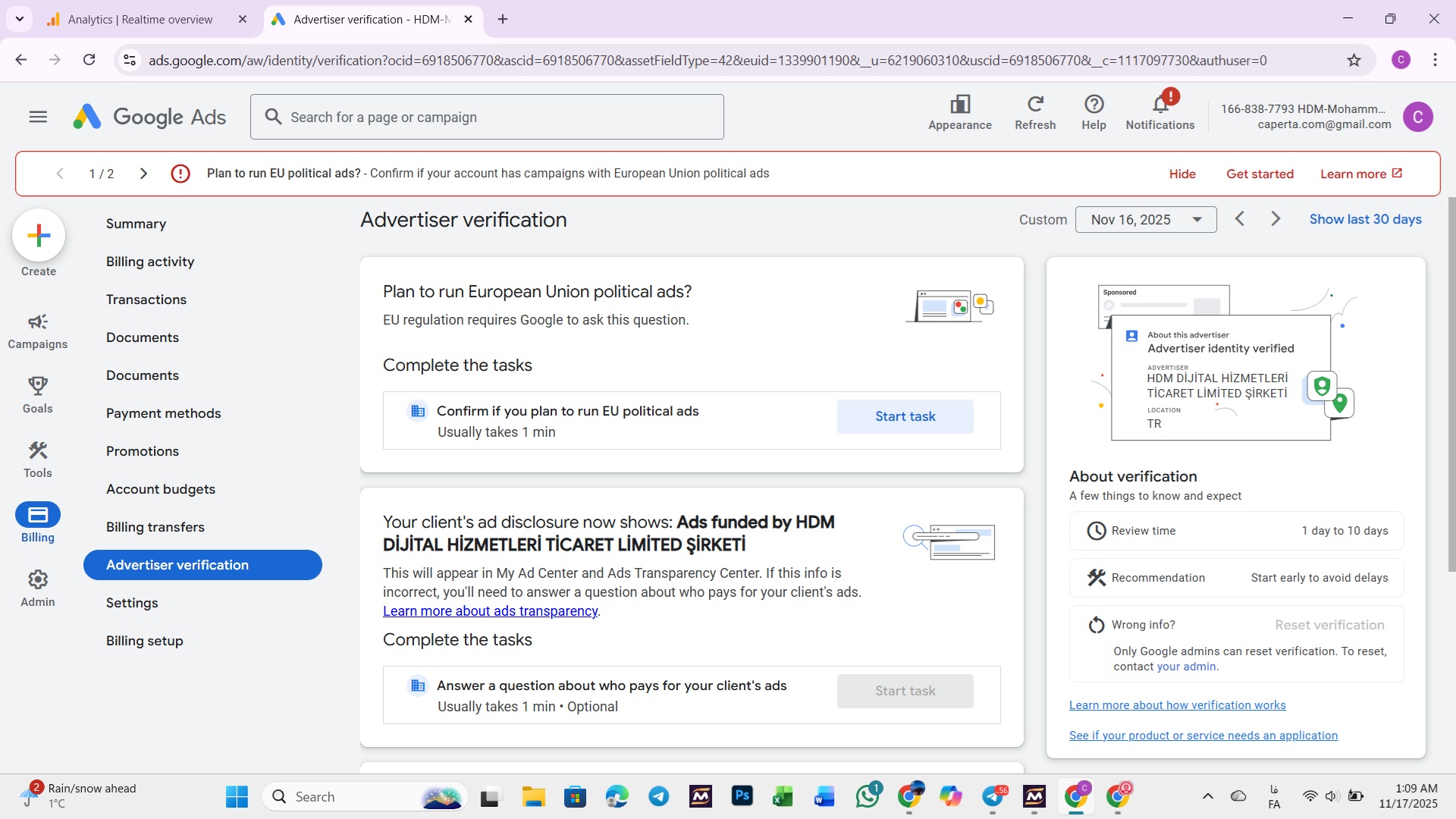Click the campaign search field
The height and width of the screenshot is (819, 1456).
(487, 118)
